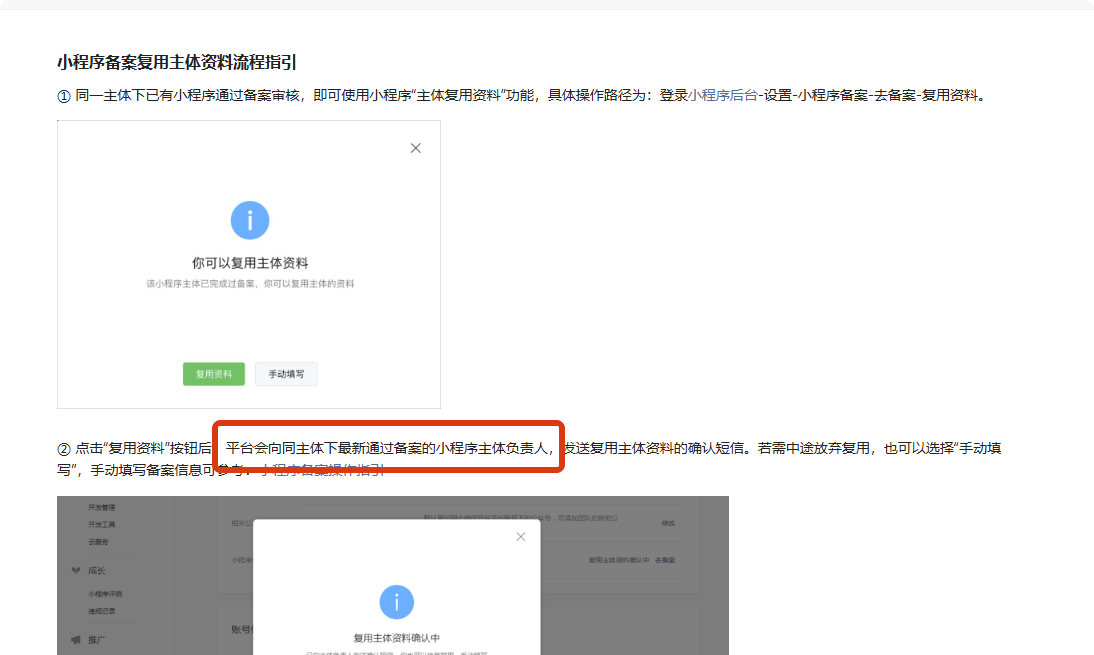
Task: Open 违规记录 in the sidebar
Action: 102,611
